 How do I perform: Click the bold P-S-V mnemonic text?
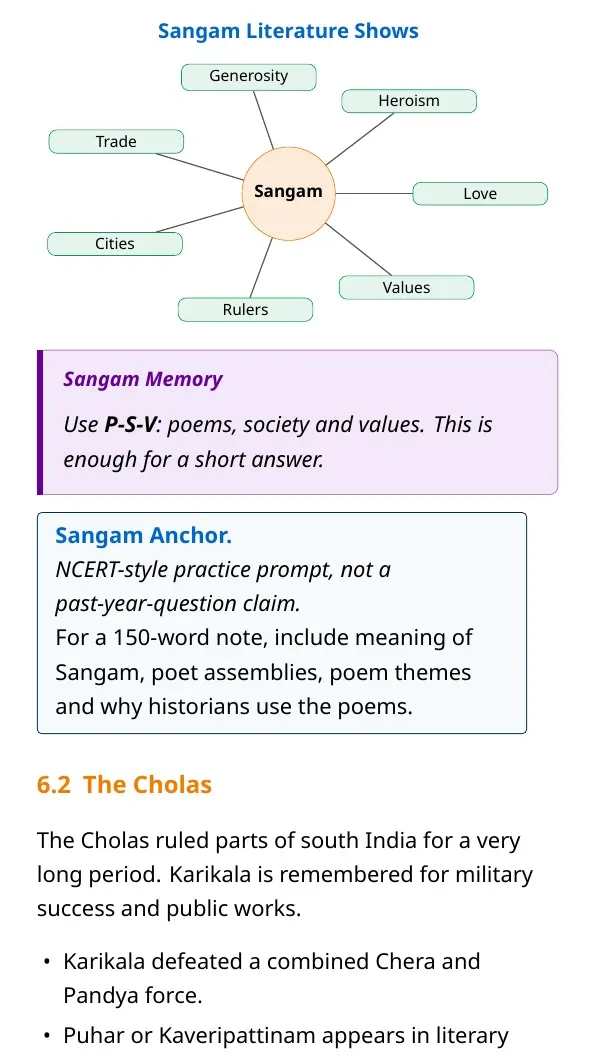tap(131, 425)
